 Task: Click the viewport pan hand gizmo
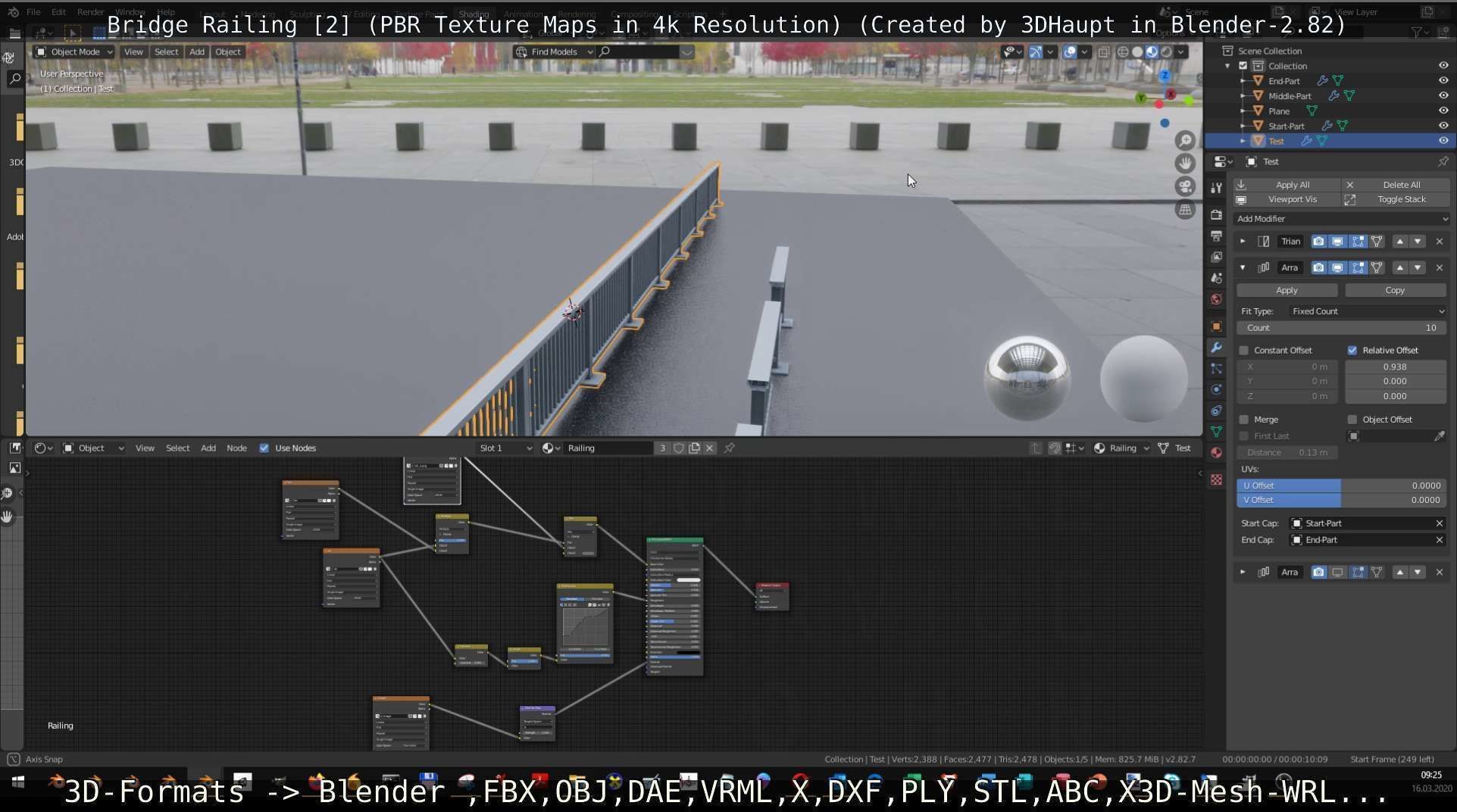pos(1185,163)
